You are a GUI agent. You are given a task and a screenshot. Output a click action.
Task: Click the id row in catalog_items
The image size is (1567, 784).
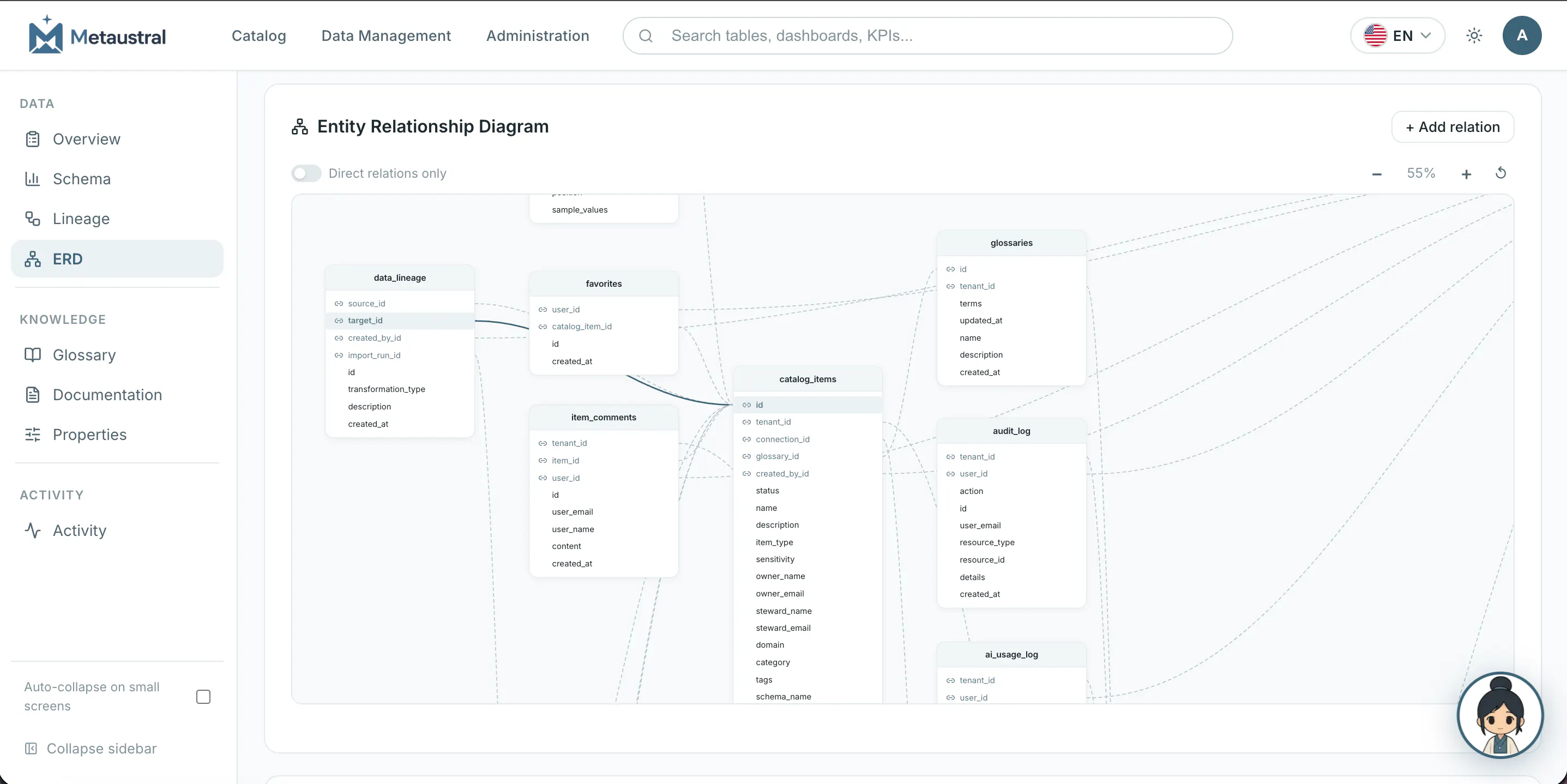[807, 405]
